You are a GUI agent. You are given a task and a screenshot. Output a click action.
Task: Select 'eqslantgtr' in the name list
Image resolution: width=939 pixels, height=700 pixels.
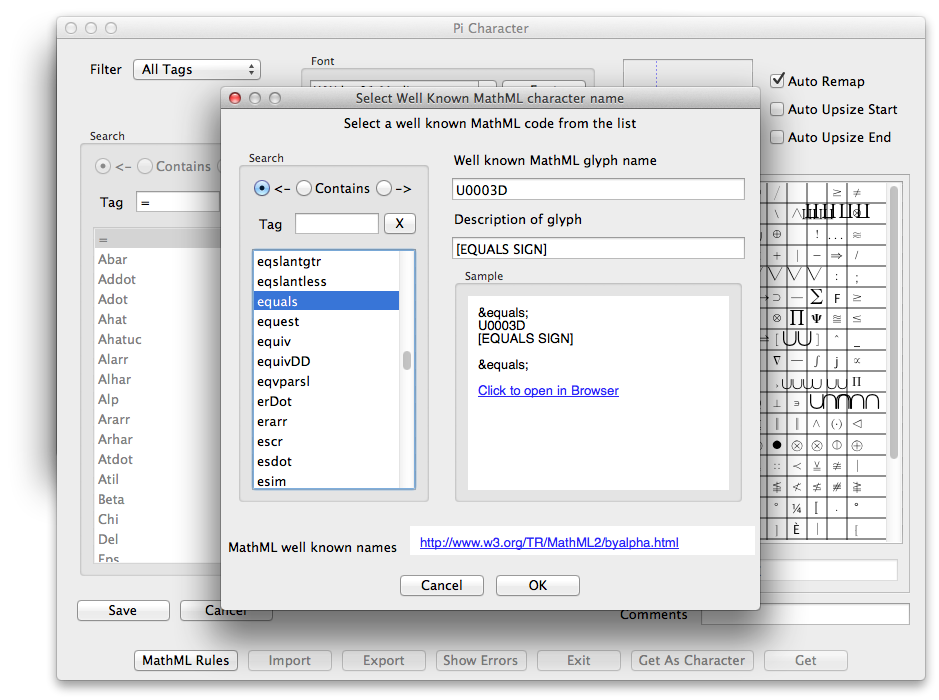[x=326, y=261]
